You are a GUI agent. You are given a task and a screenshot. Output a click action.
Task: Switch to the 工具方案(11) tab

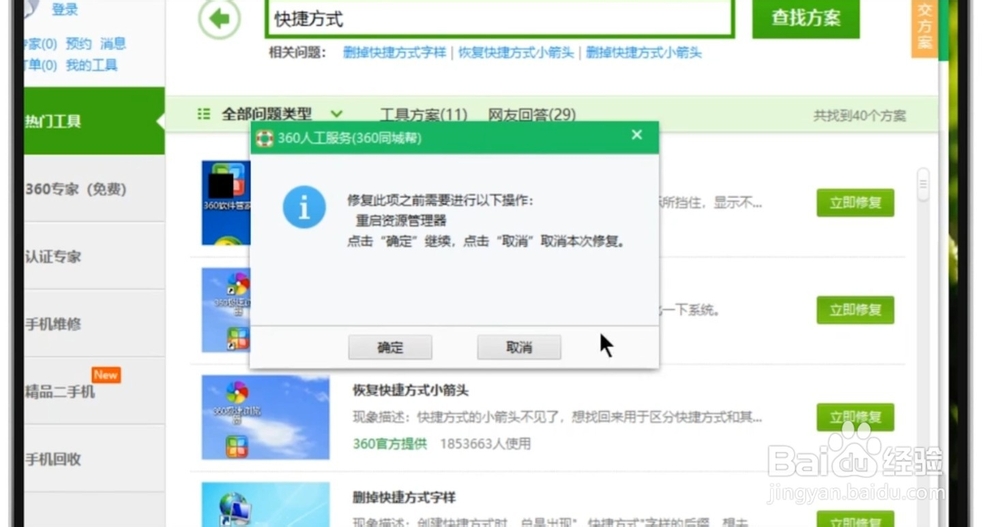tap(423, 114)
